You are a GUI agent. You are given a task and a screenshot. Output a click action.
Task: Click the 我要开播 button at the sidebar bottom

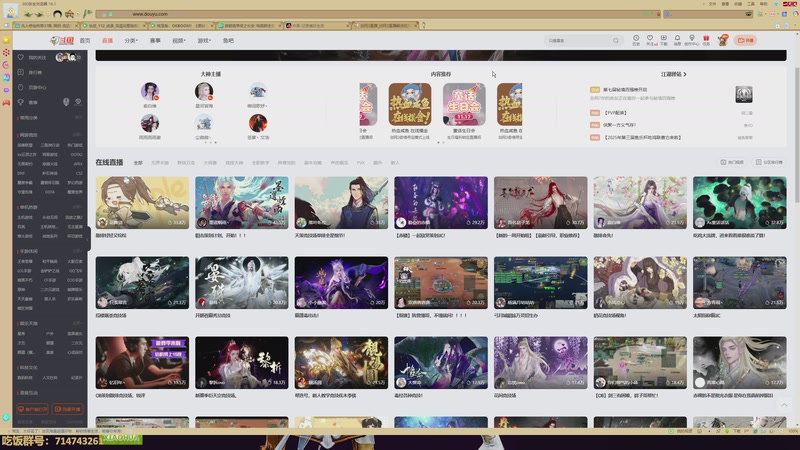67,409
